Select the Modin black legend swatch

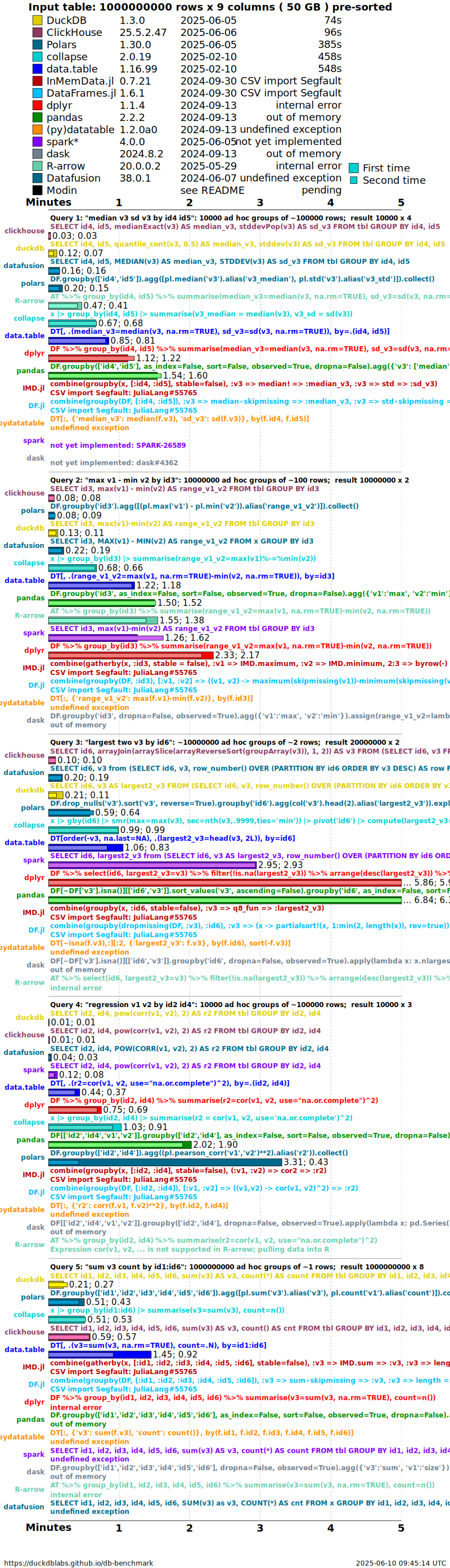point(37,191)
